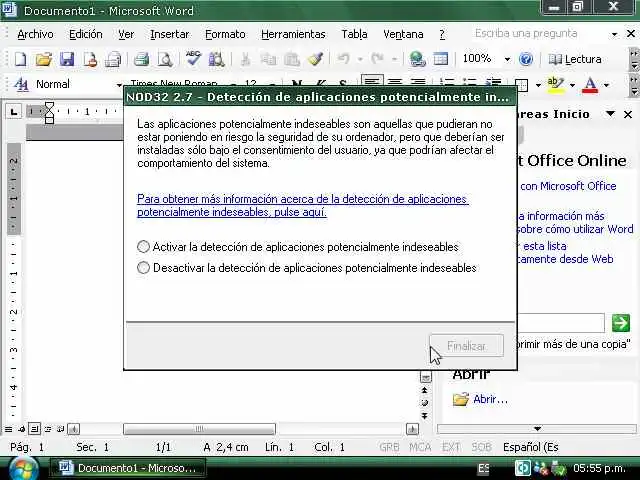Screen dimensions: 640x480
Task: Run the ABC spelling check
Action: tap(193, 59)
